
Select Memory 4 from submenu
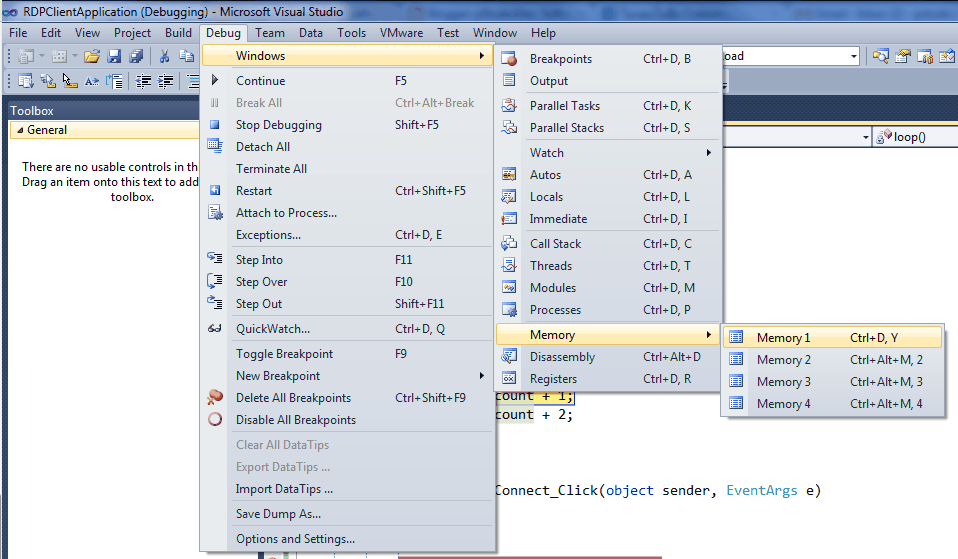pyautogui.click(x=833, y=403)
